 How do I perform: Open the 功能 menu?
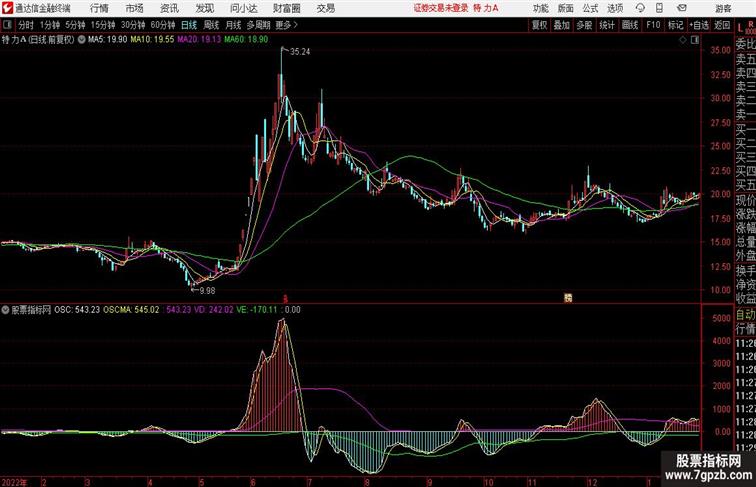pyautogui.click(x=540, y=8)
